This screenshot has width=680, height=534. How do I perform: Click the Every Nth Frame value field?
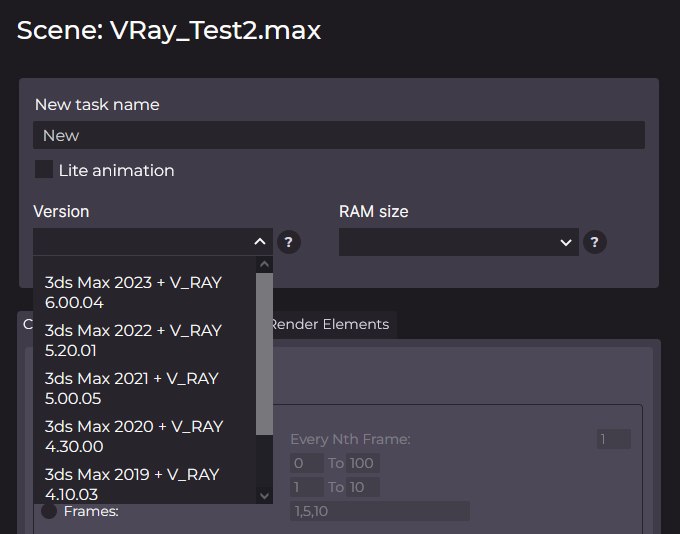click(x=614, y=439)
